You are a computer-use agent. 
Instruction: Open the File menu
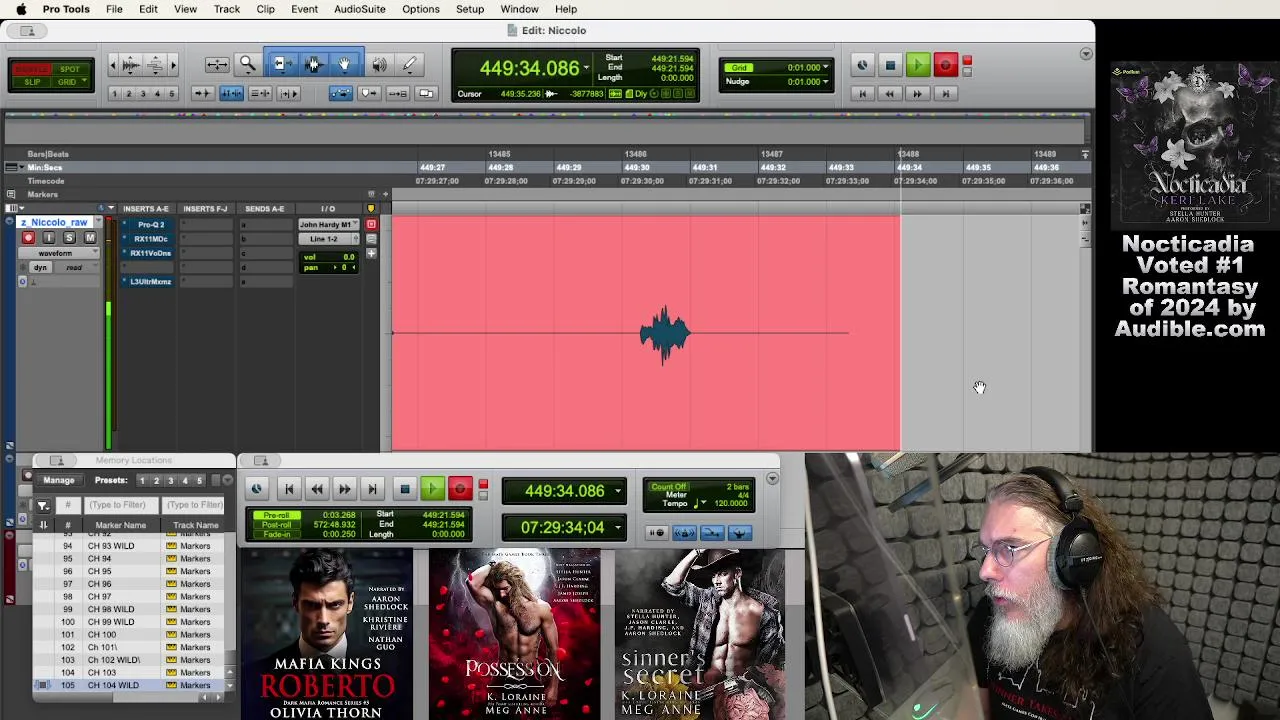click(114, 9)
